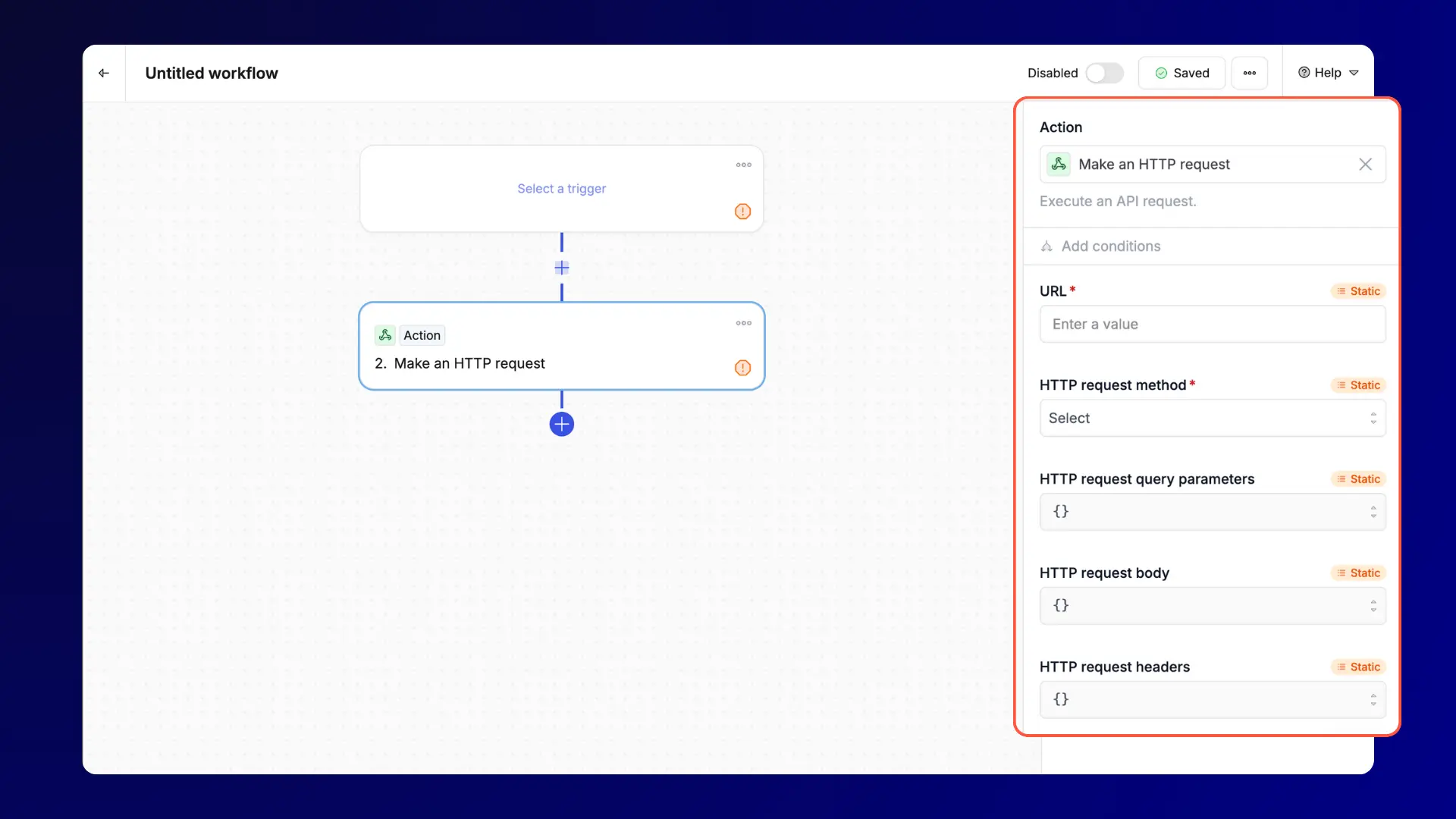Click the toolbar three-dot options button
This screenshot has height=819, width=1456.
pos(1249,72)
